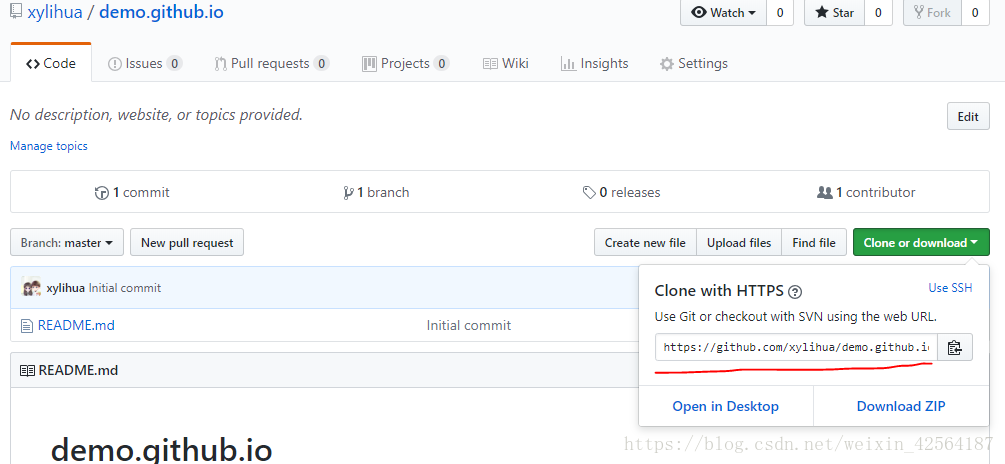This screenshot has width=1005, height=464.
Task: Click the Manage topics link
Action: (x=49, y=146)
